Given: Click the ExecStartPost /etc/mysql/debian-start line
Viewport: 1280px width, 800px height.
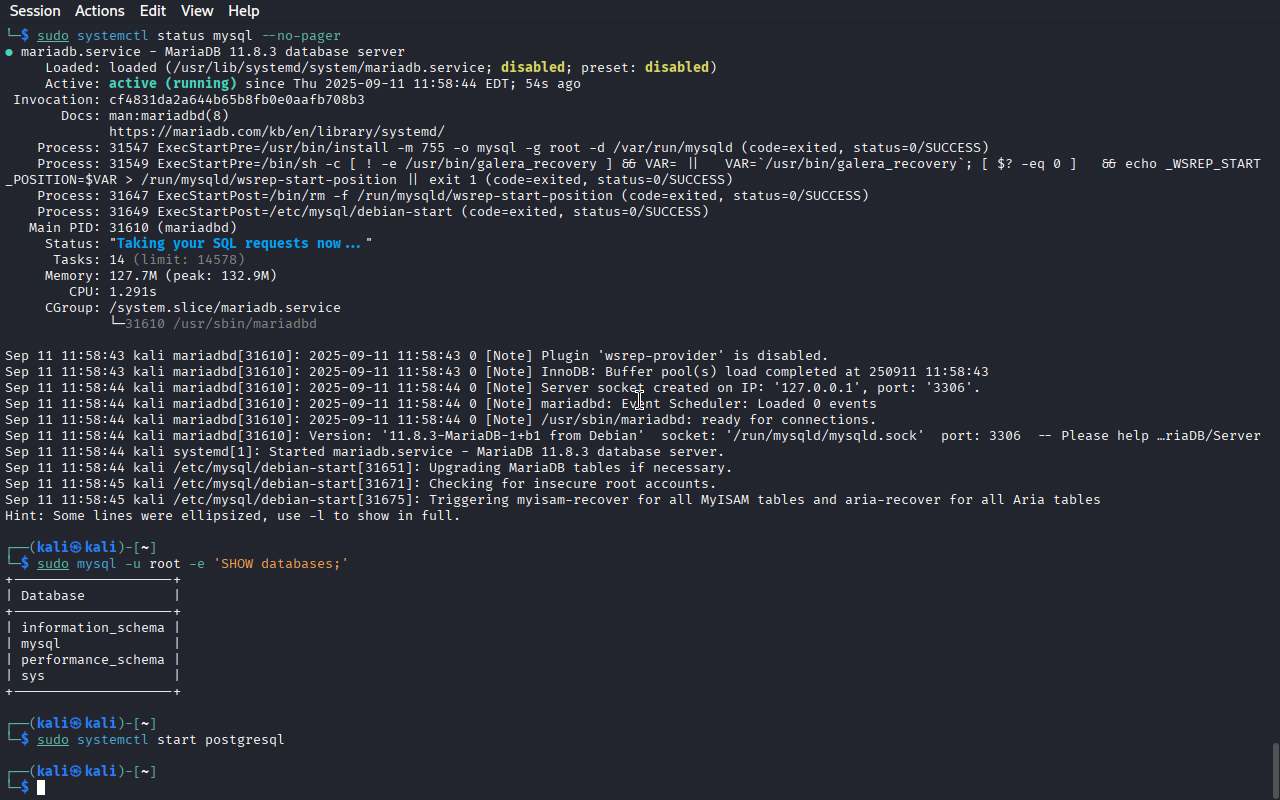Looking at the screenshot, I should point(373,212).
